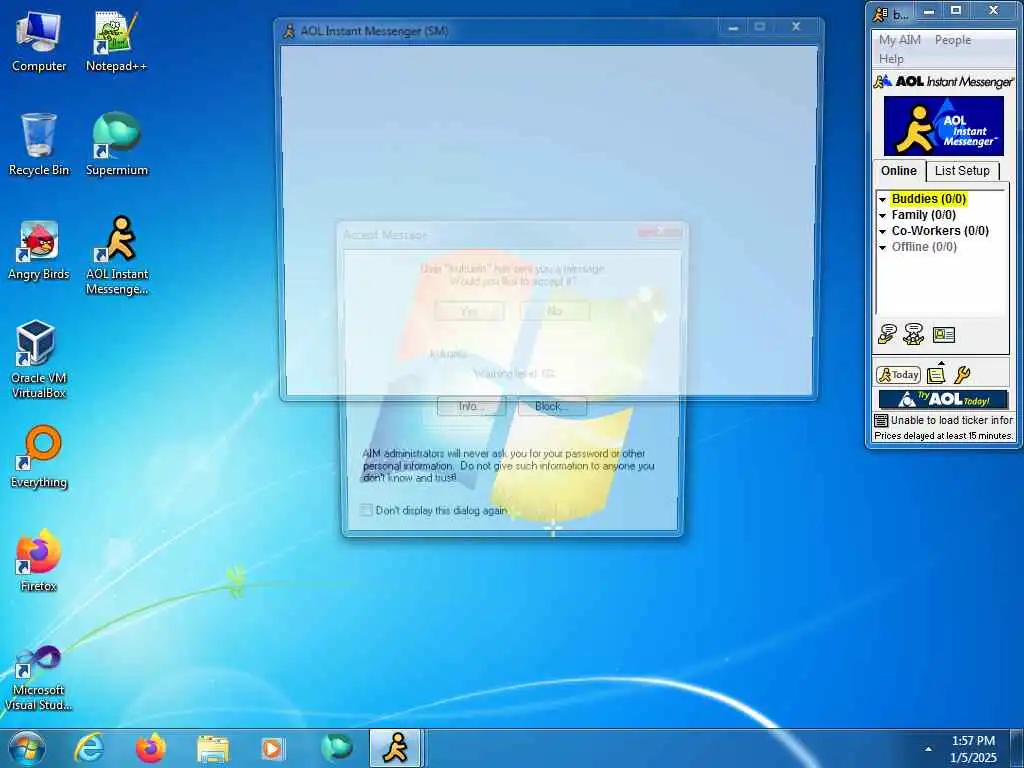Show hidden icons in system tray
The width and height of the screenshot is (1024, 768).
coord(928,749)
